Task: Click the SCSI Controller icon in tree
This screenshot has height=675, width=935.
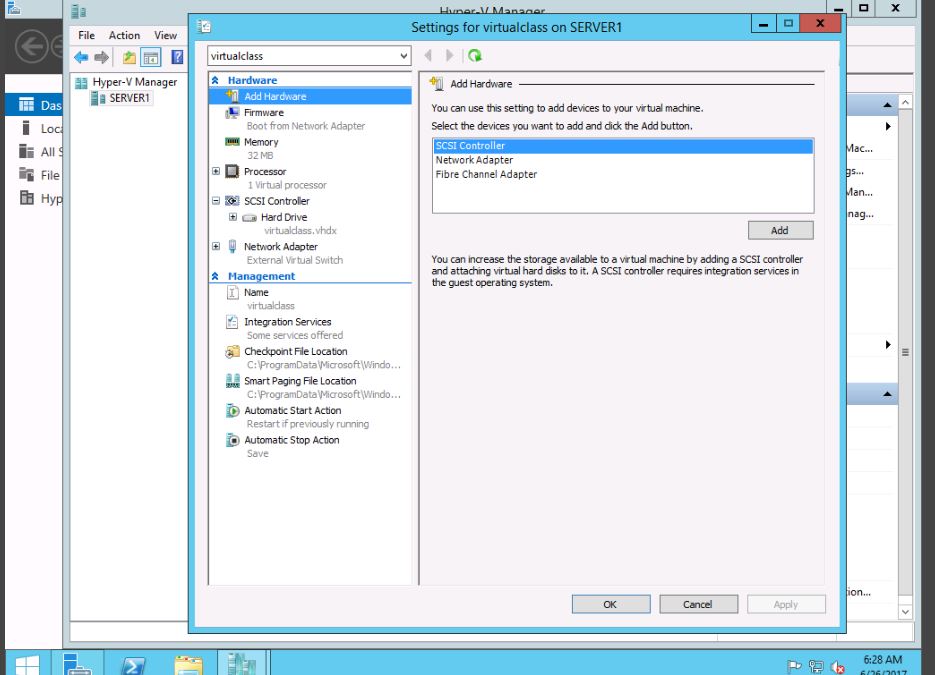Action: click(232, 201)
